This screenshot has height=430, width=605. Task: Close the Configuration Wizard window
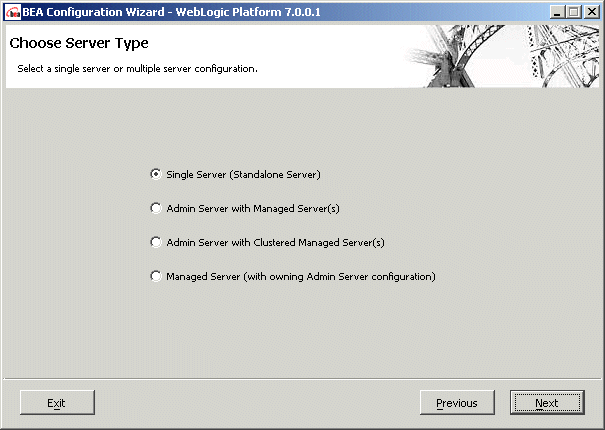point(591,12)
